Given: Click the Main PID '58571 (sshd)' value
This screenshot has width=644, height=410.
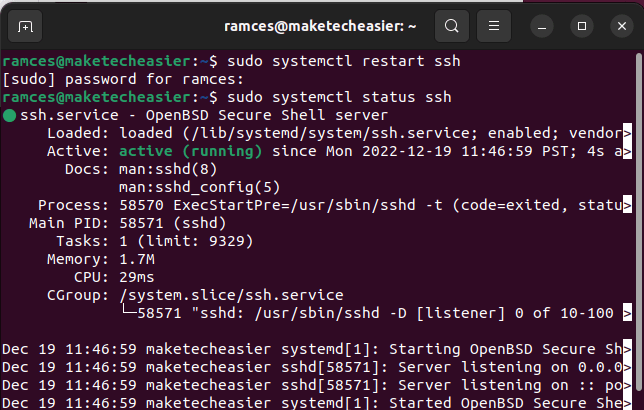Looking at the screenshot, I should tap(172, 223).
